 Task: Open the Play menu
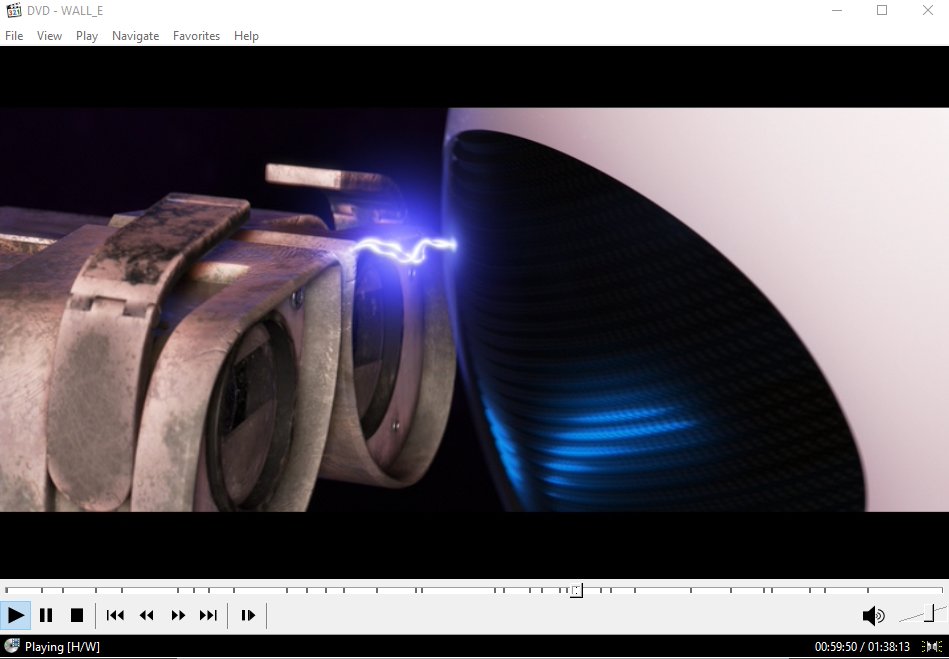click(x=87, y=36)
